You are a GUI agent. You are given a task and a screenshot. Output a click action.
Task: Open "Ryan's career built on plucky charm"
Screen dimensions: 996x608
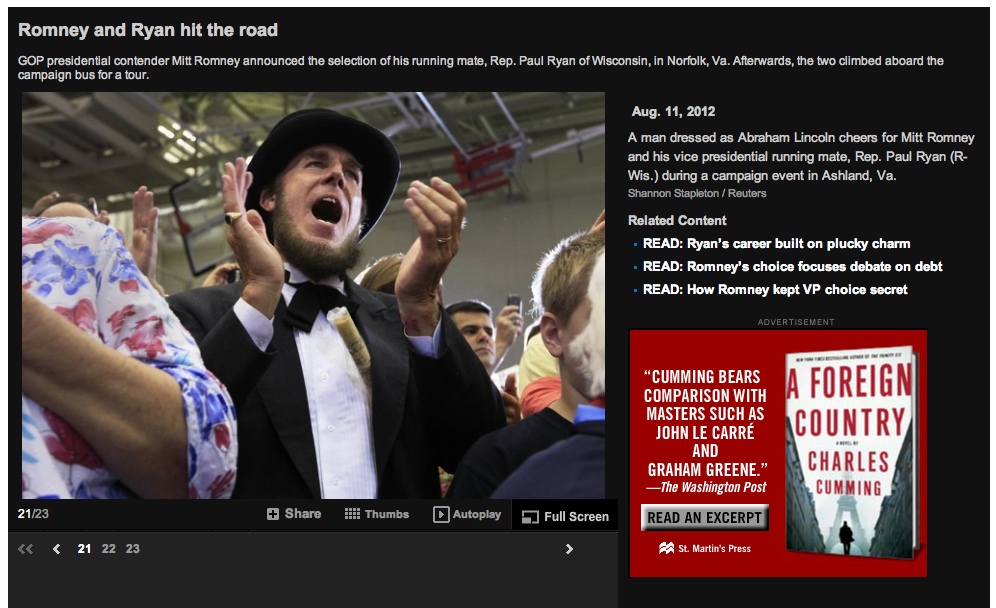click(776, 243)
